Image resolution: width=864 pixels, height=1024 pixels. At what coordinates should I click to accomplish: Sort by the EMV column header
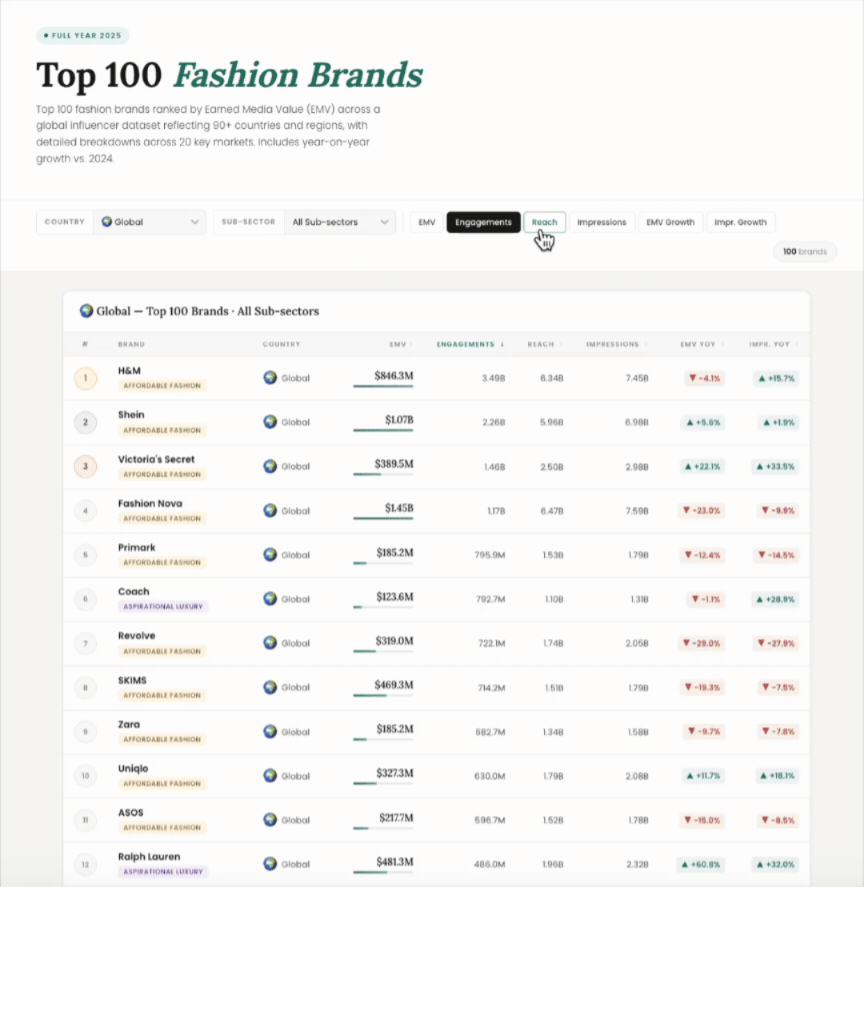click(400, 344)
